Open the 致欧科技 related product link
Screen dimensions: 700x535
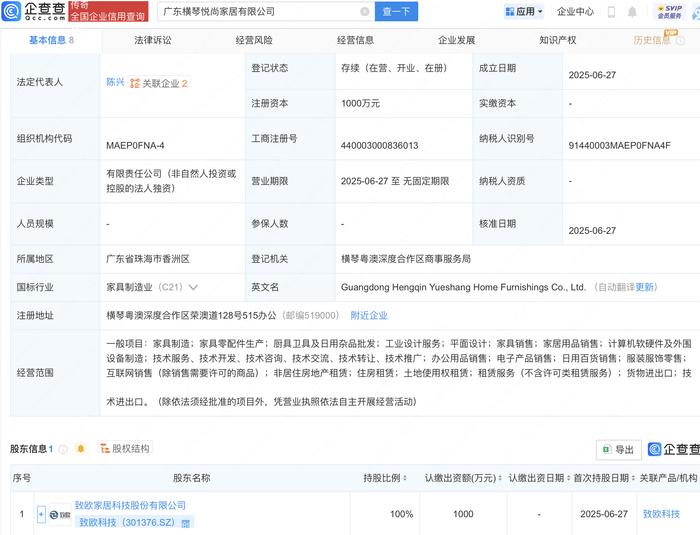(x=661, y=514)
